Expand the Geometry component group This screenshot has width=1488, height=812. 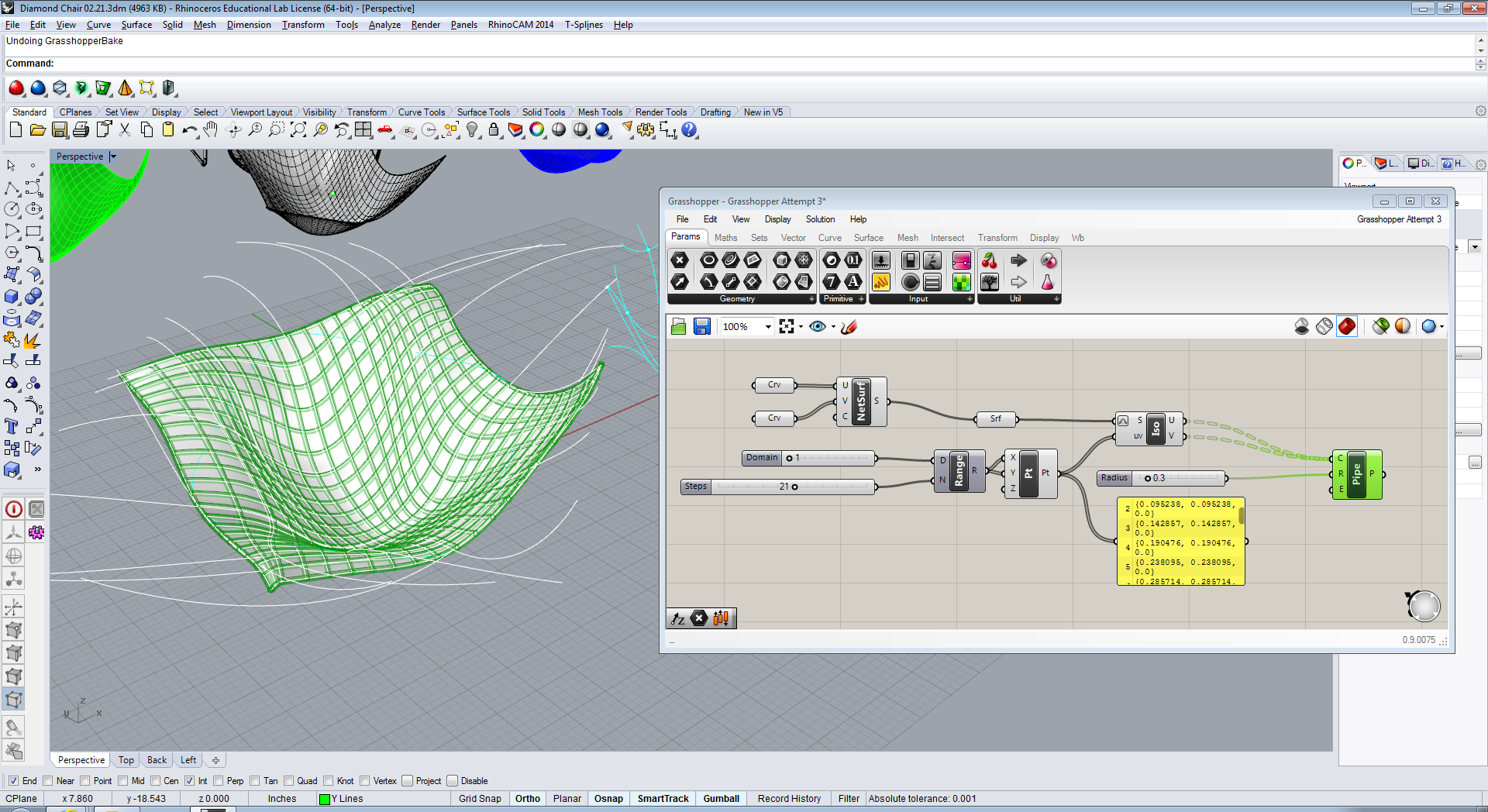[811, 299]
